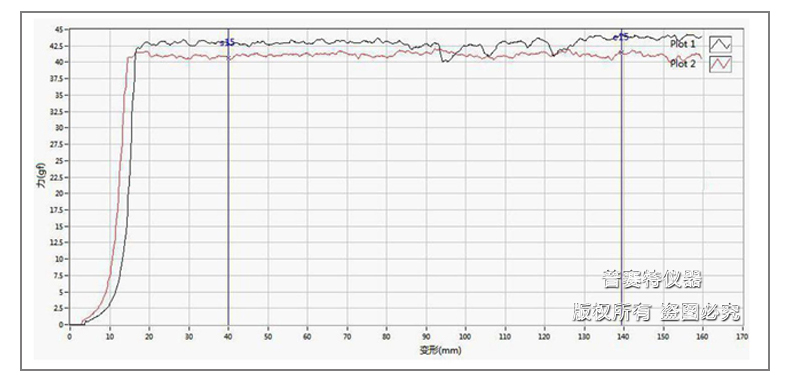Click the x-axis tick label 160
790x380 pixels.
pos(702,336)
